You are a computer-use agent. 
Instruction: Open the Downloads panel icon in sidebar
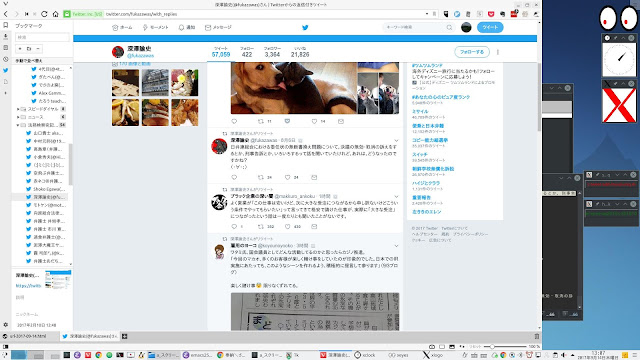(5, 36)
